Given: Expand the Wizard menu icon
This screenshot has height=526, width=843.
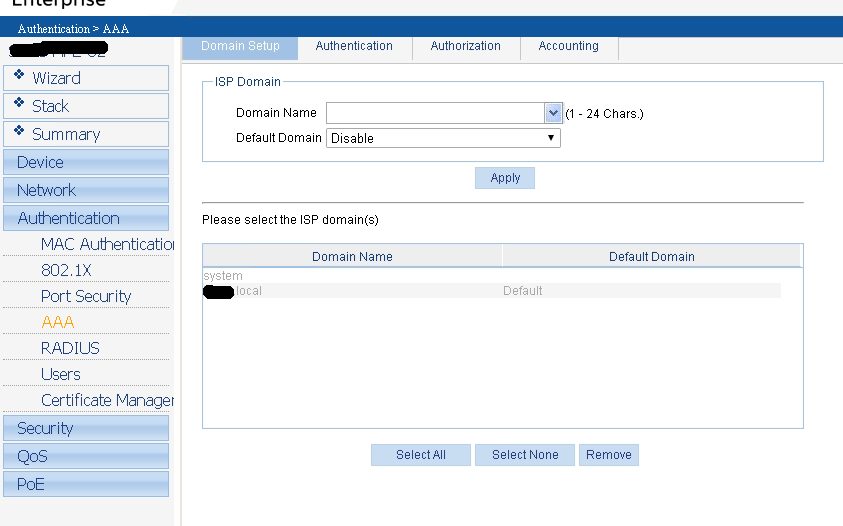Looking at the screenshot, I should [x=19, y=76].
